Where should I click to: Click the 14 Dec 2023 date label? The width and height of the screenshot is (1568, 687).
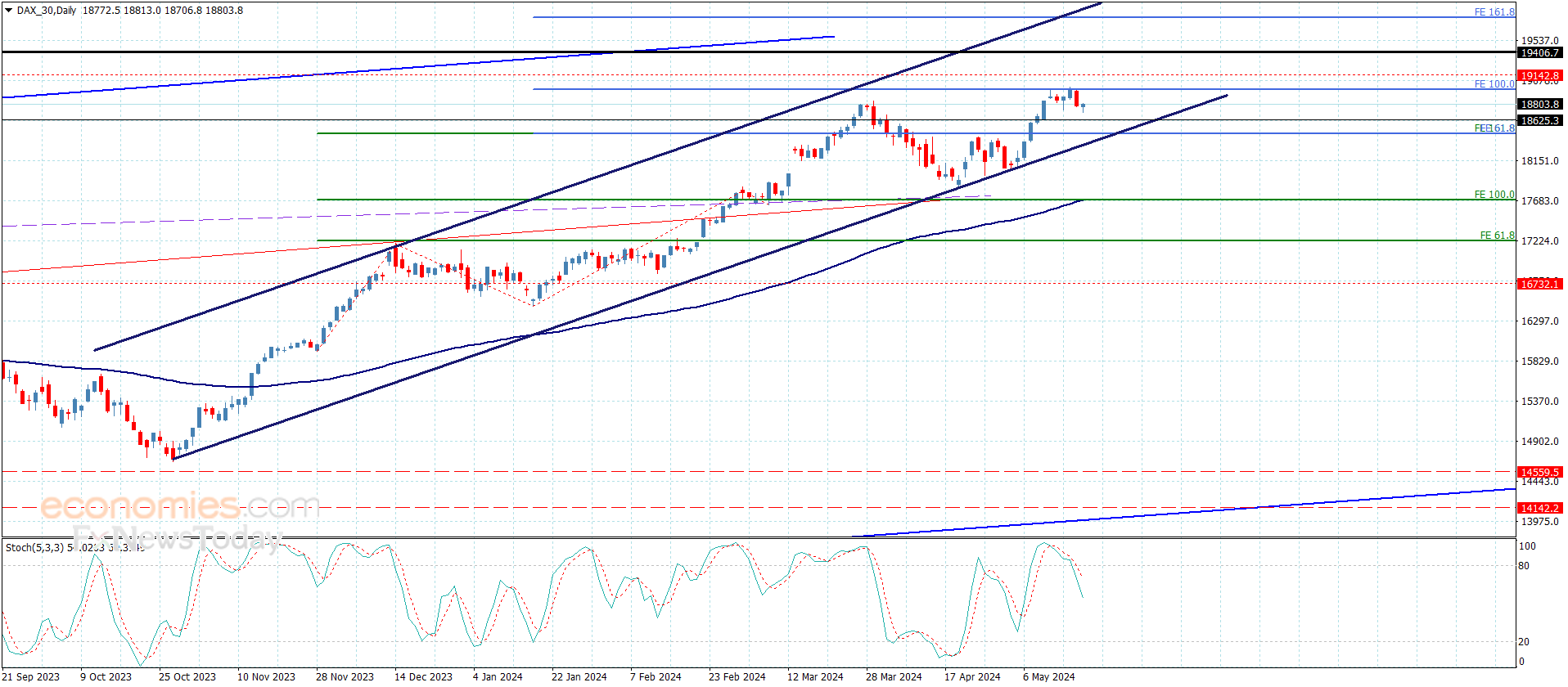point(423,676)
